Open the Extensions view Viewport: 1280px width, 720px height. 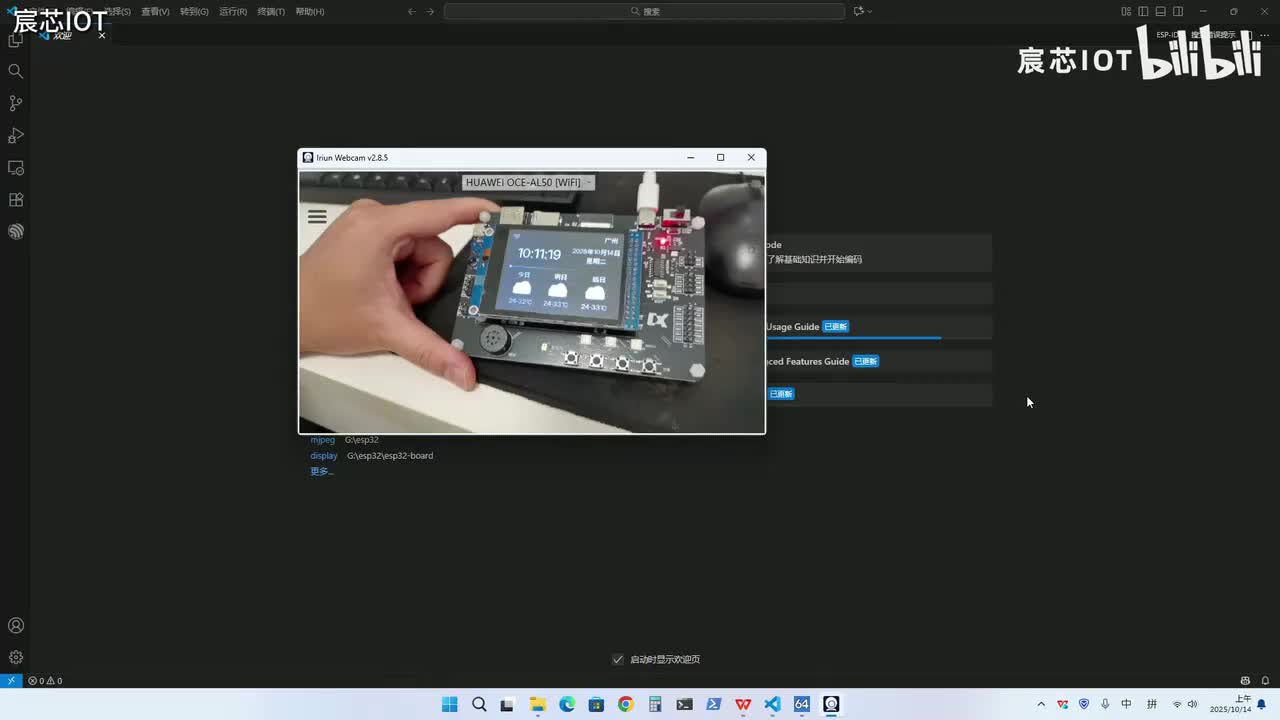click(16, 199)
